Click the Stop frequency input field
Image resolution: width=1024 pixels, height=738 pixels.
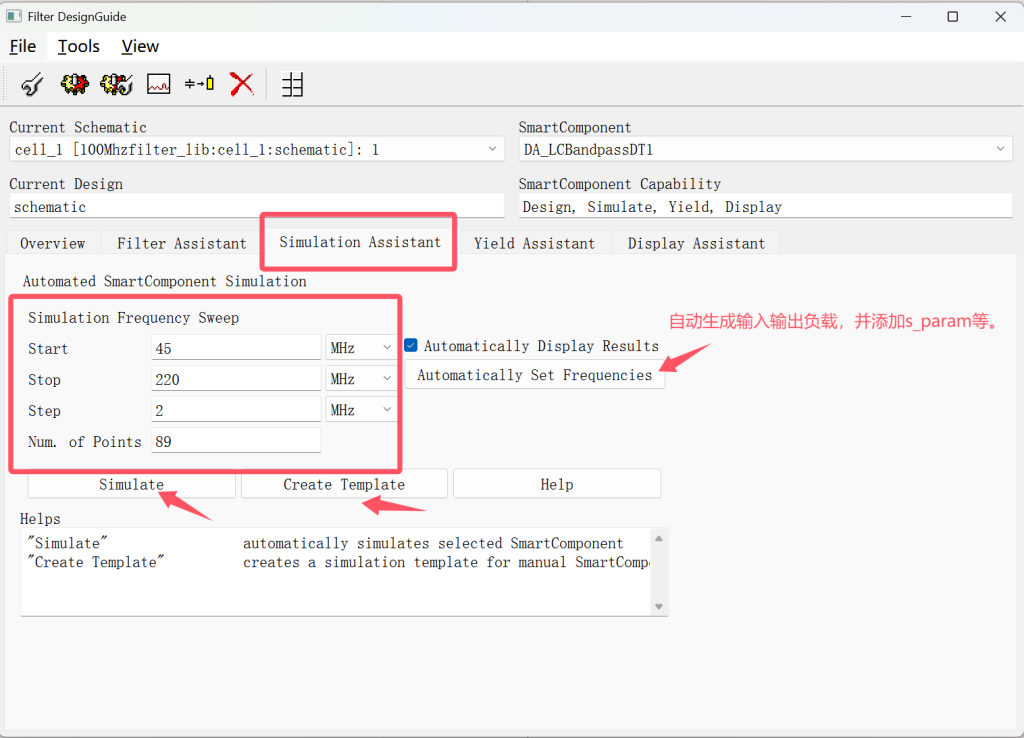pyautogui.click(x=236, y=379)
